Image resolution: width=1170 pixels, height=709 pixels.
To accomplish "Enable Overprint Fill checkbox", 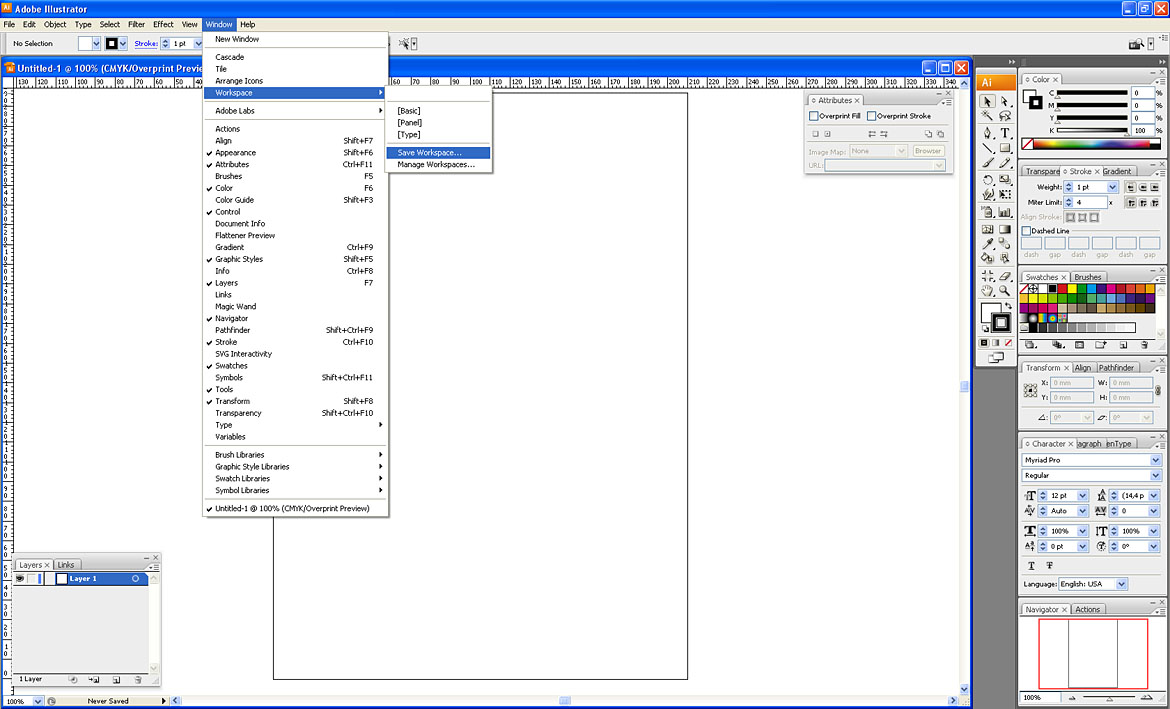I will pyautogui.click(x=814, y=116).
